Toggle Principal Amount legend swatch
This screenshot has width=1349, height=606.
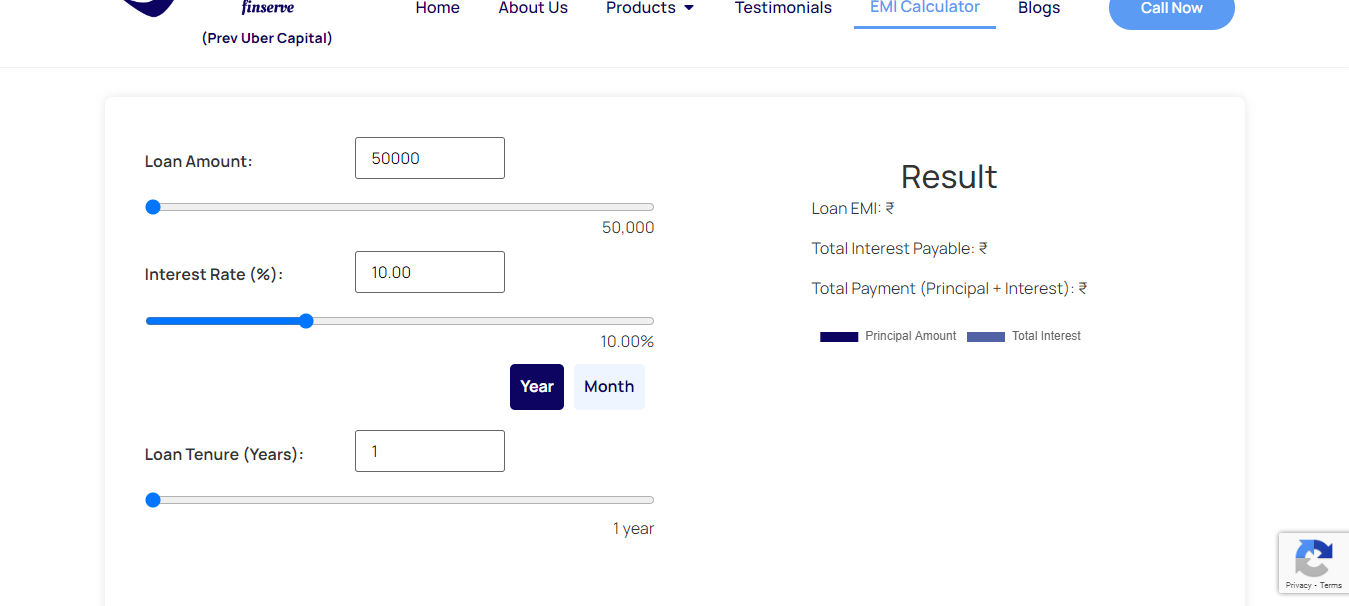click(x=839, y=337)
